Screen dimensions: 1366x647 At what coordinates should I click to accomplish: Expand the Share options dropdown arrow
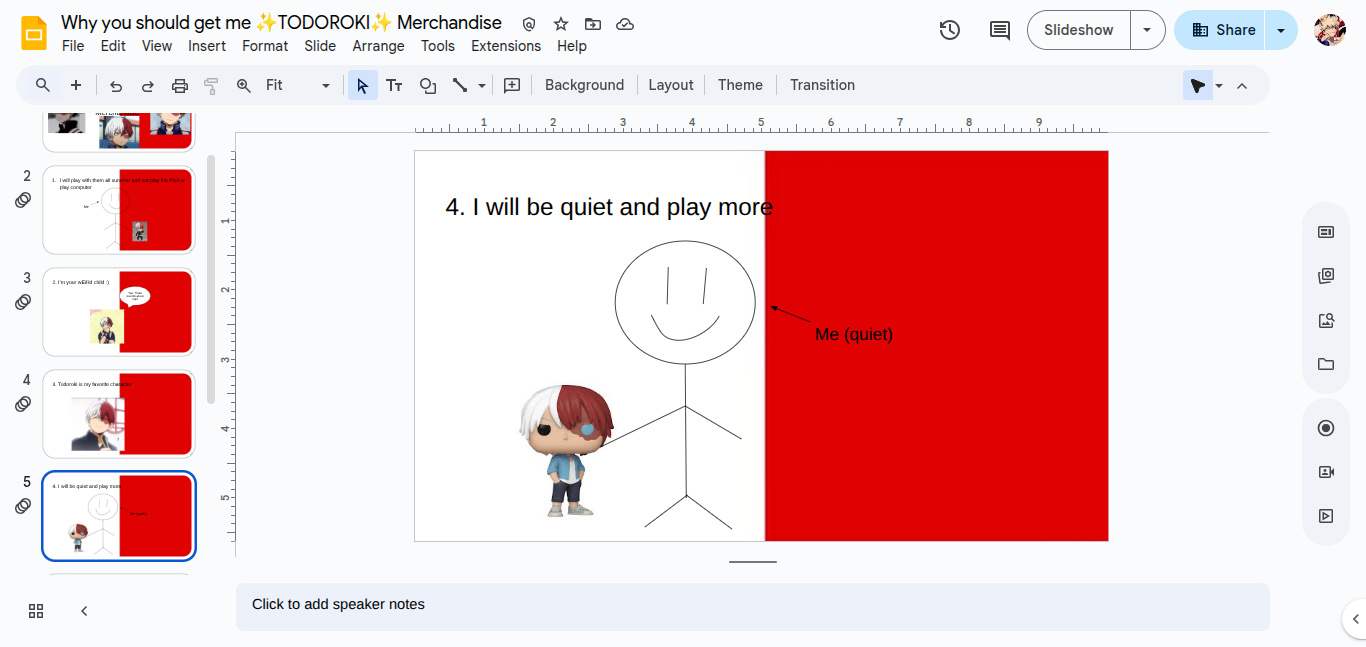pos(1281,30)
